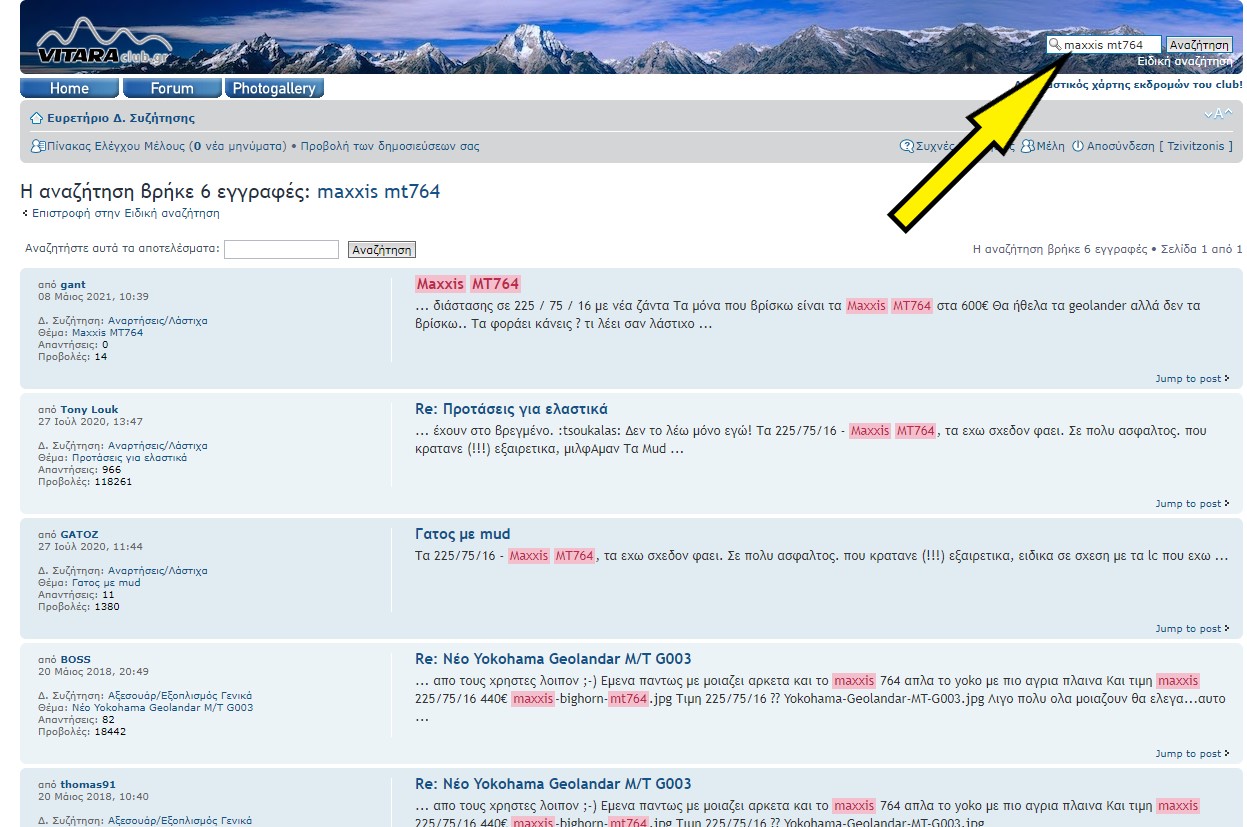Open Νέο Yokohama Geolandar M/T G003 topic under BOSS
This screenshot has width=1247, height=827.
tap(162, 708)
